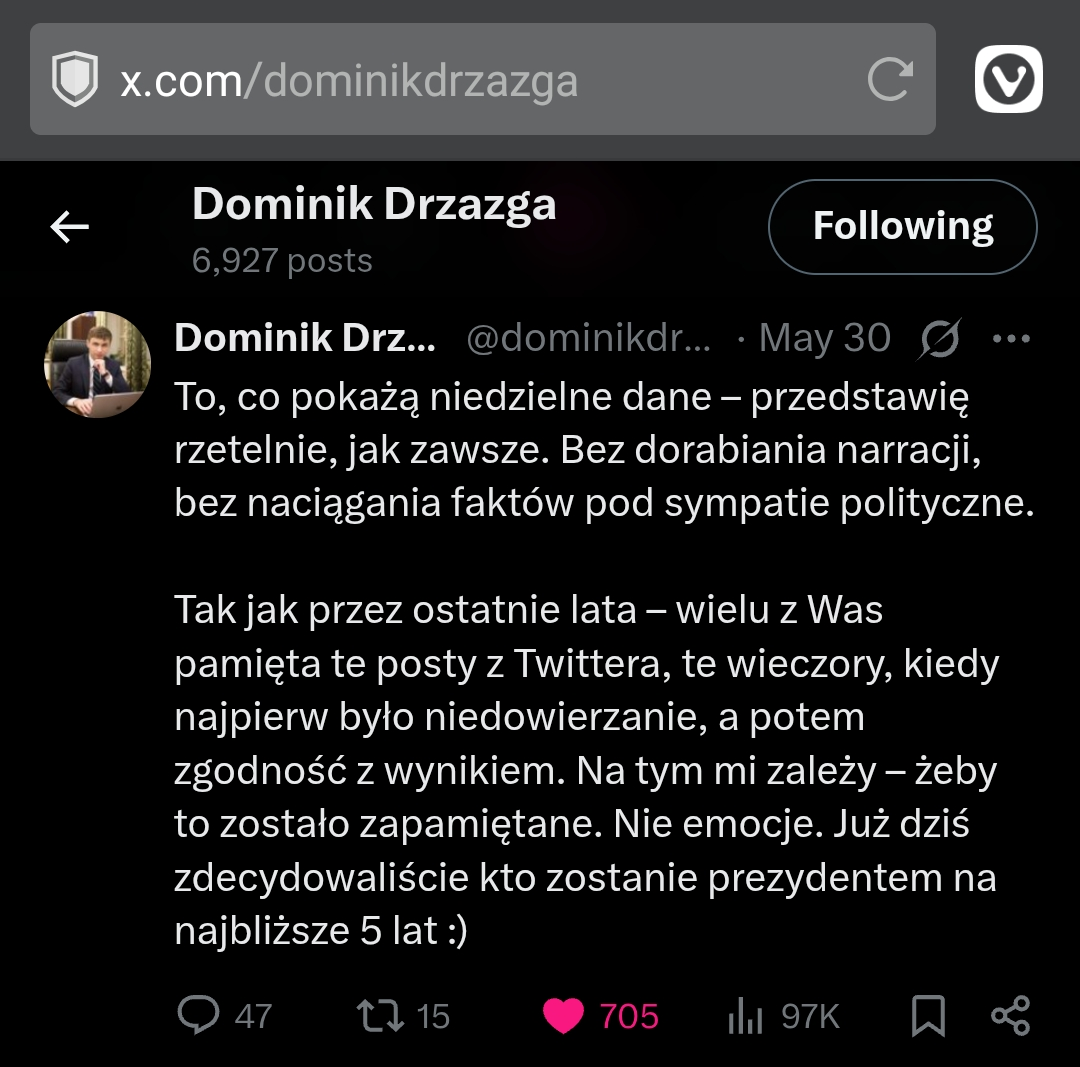Viewport: 1080px width, 1067px height.
Task: Tap the shield site-security icon
Action: pos(75,80)
